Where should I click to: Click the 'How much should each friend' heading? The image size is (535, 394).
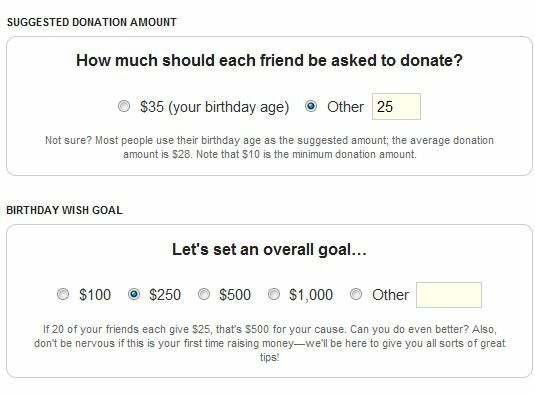pyautogui.click(x=269, y=61)
